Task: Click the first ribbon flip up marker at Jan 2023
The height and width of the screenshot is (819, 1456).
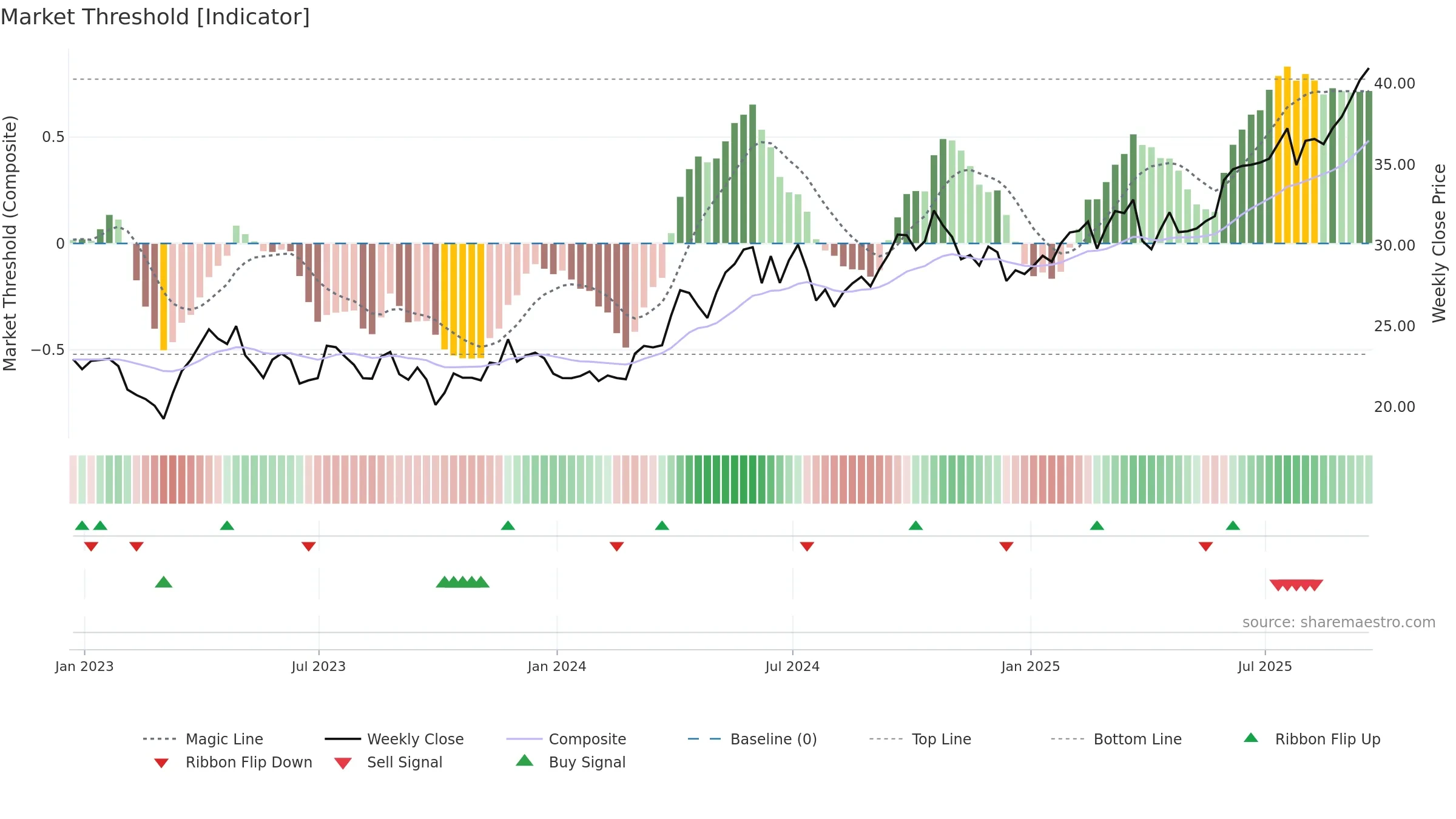Action: click(x=82, y=525)
